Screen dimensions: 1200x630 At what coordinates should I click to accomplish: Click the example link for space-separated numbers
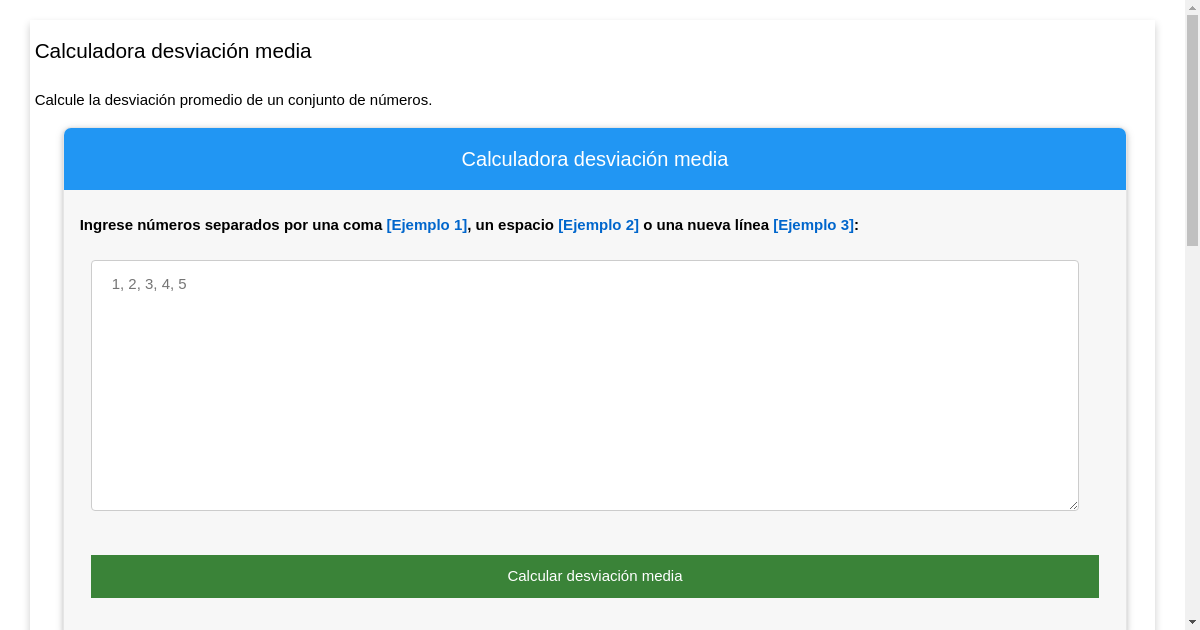click(x=598, y=225)
